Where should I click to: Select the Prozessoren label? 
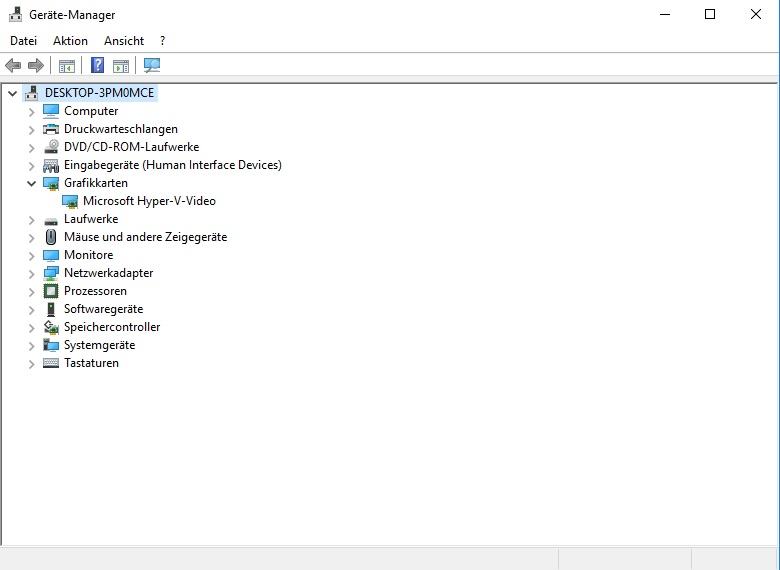tap(95, 291)
